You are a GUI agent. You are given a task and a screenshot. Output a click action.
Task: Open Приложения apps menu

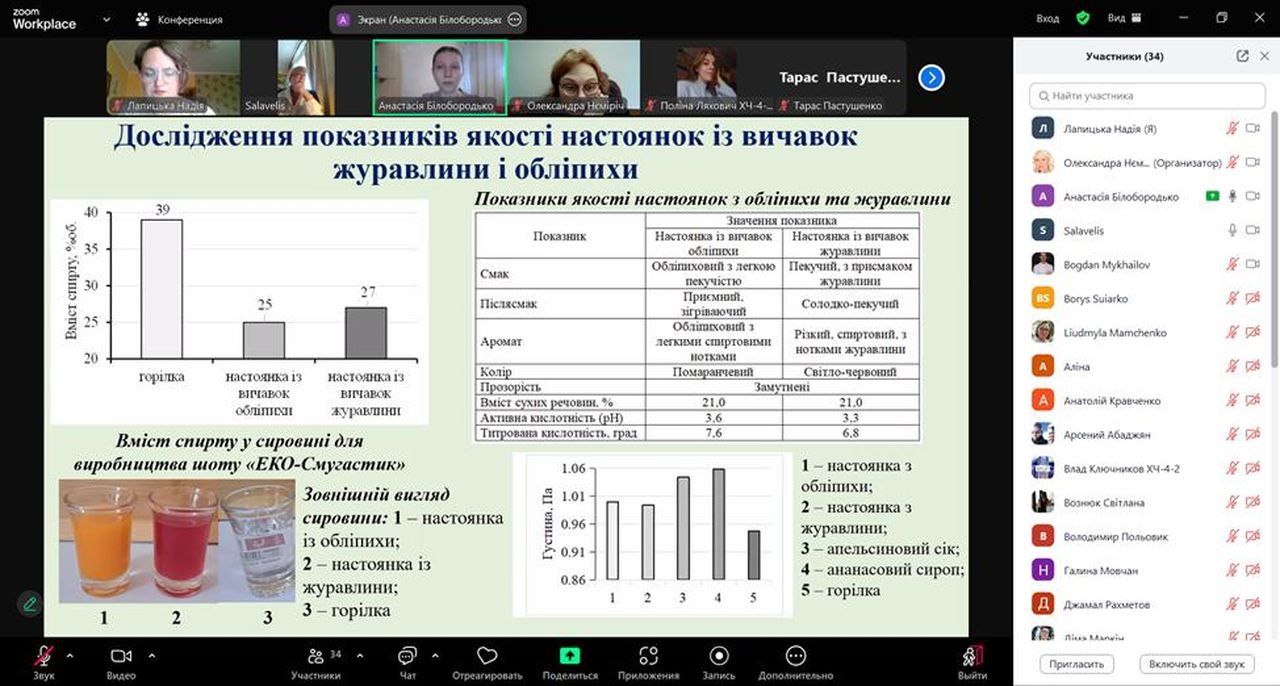(648, 662)
